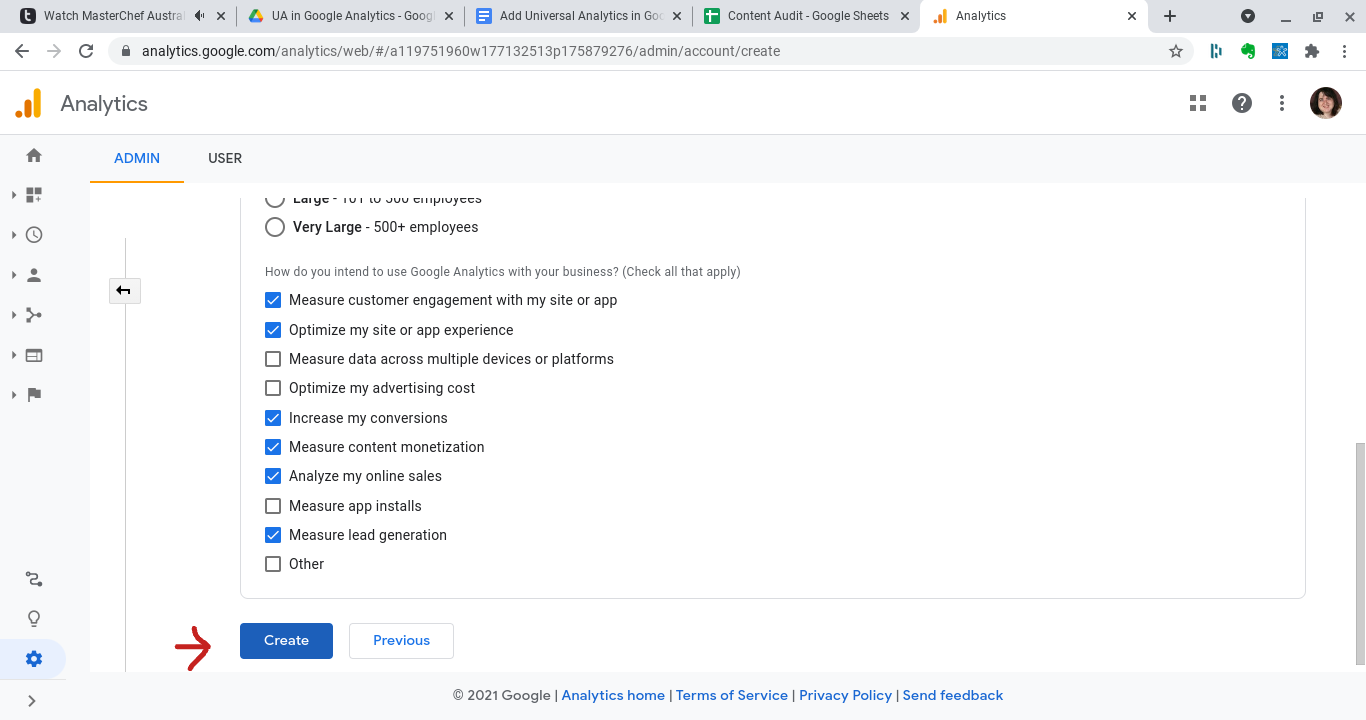Open the Realtime clock icon in sidebar
The image size is (1366, 720).
click(x=34, y=235)
